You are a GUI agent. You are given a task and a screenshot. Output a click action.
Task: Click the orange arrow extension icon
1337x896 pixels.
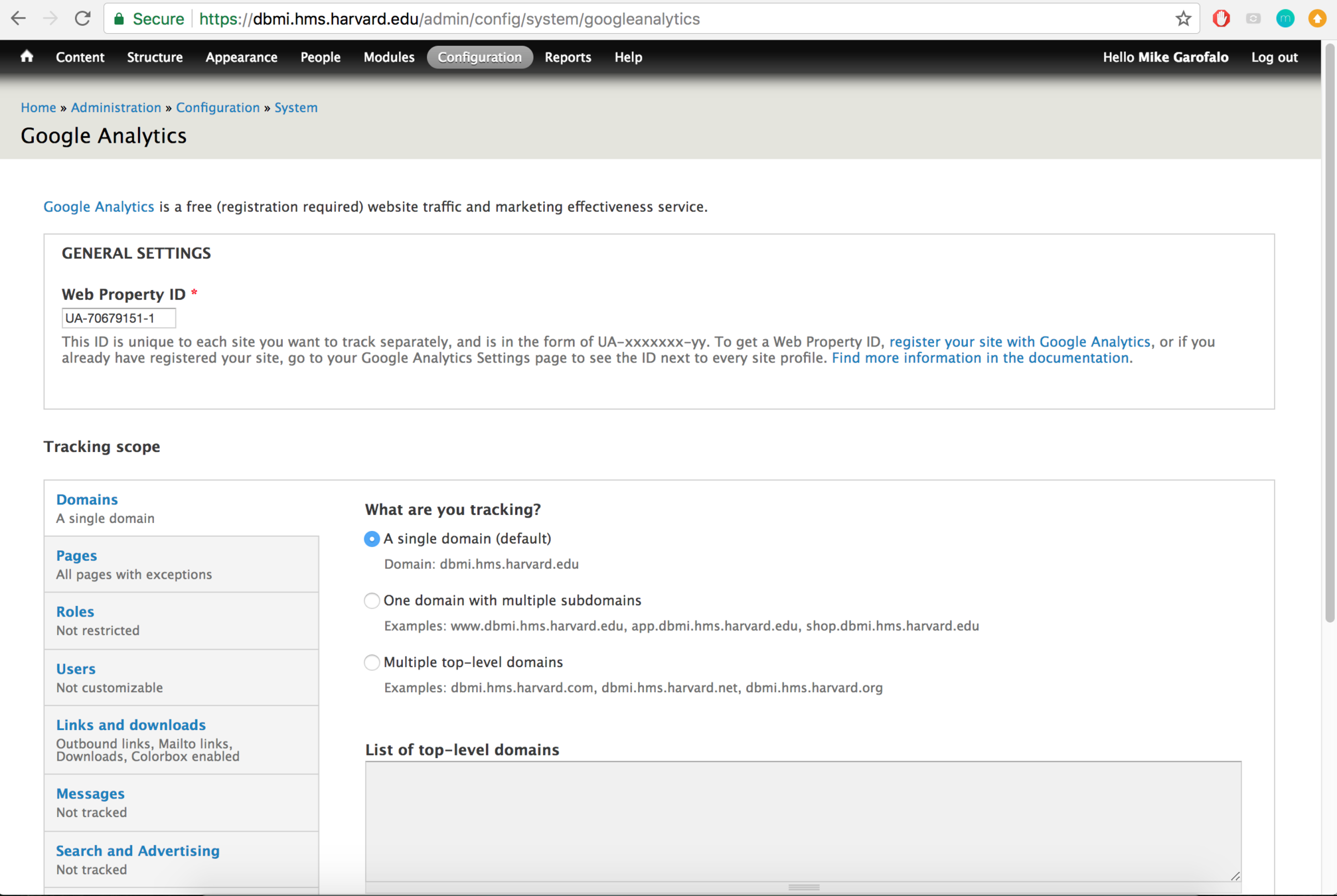pyautogui.click(x=1317, y=19)
